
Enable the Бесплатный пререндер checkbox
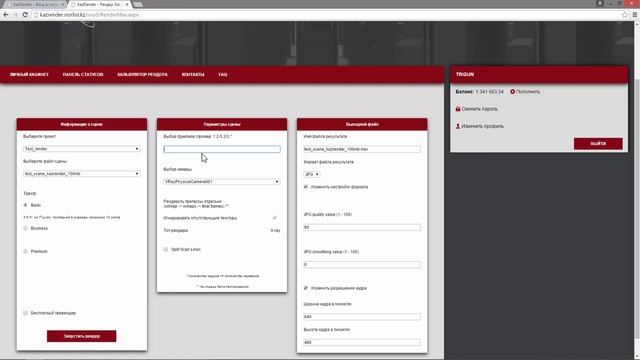(x=25, y=313)
